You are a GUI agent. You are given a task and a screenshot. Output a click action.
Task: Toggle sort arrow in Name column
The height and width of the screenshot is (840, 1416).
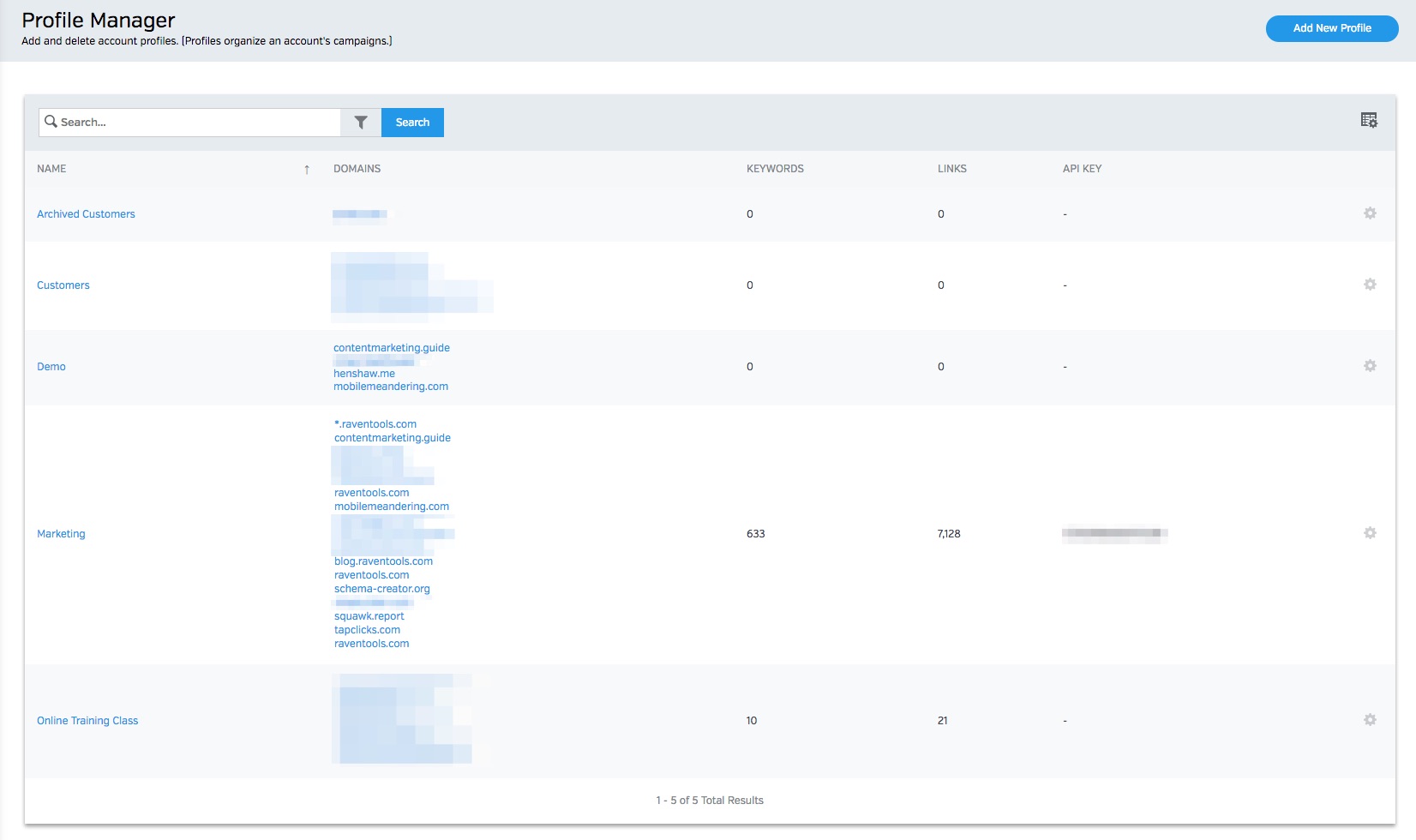307,170
